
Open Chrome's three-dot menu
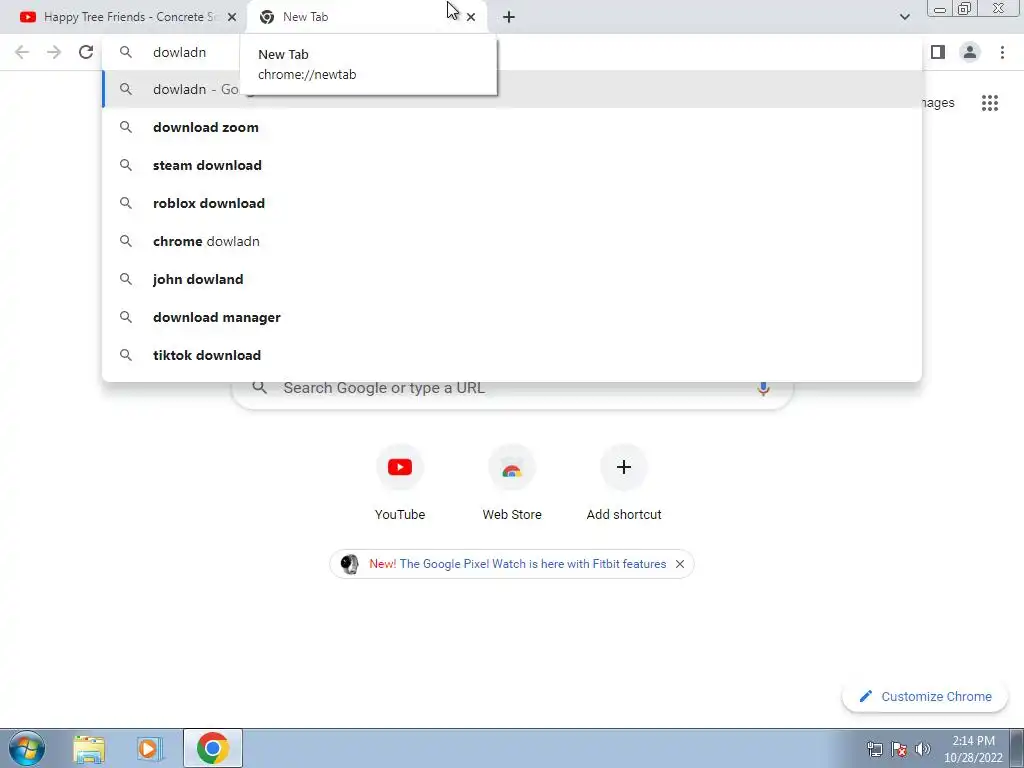[x=1002, y=52]
